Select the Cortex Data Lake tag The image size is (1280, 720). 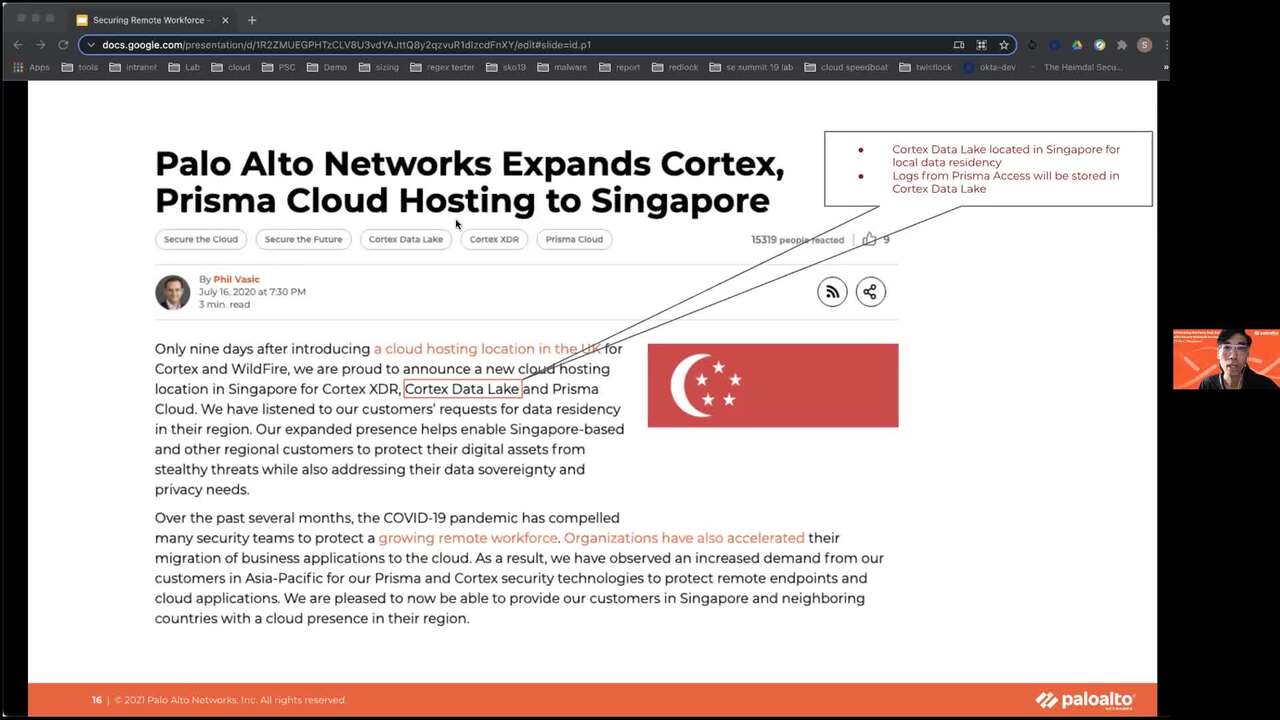click(405, 239)
